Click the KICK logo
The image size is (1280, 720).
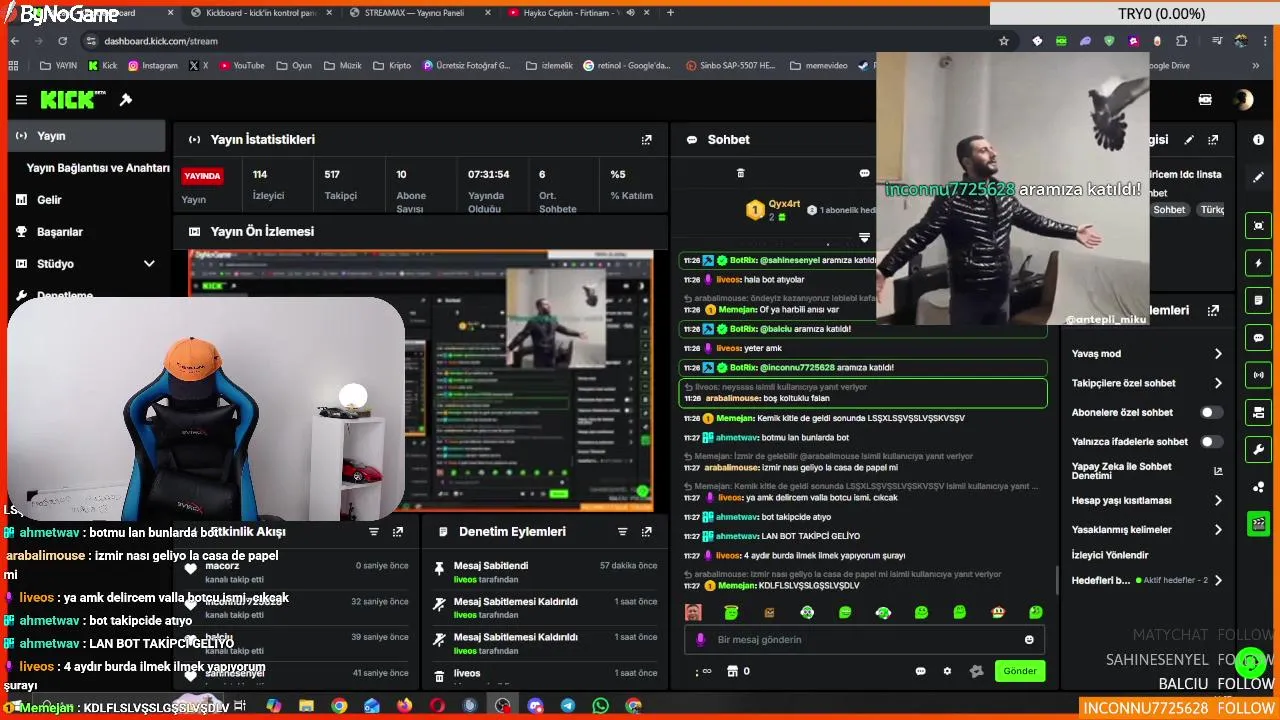[73, 99]
